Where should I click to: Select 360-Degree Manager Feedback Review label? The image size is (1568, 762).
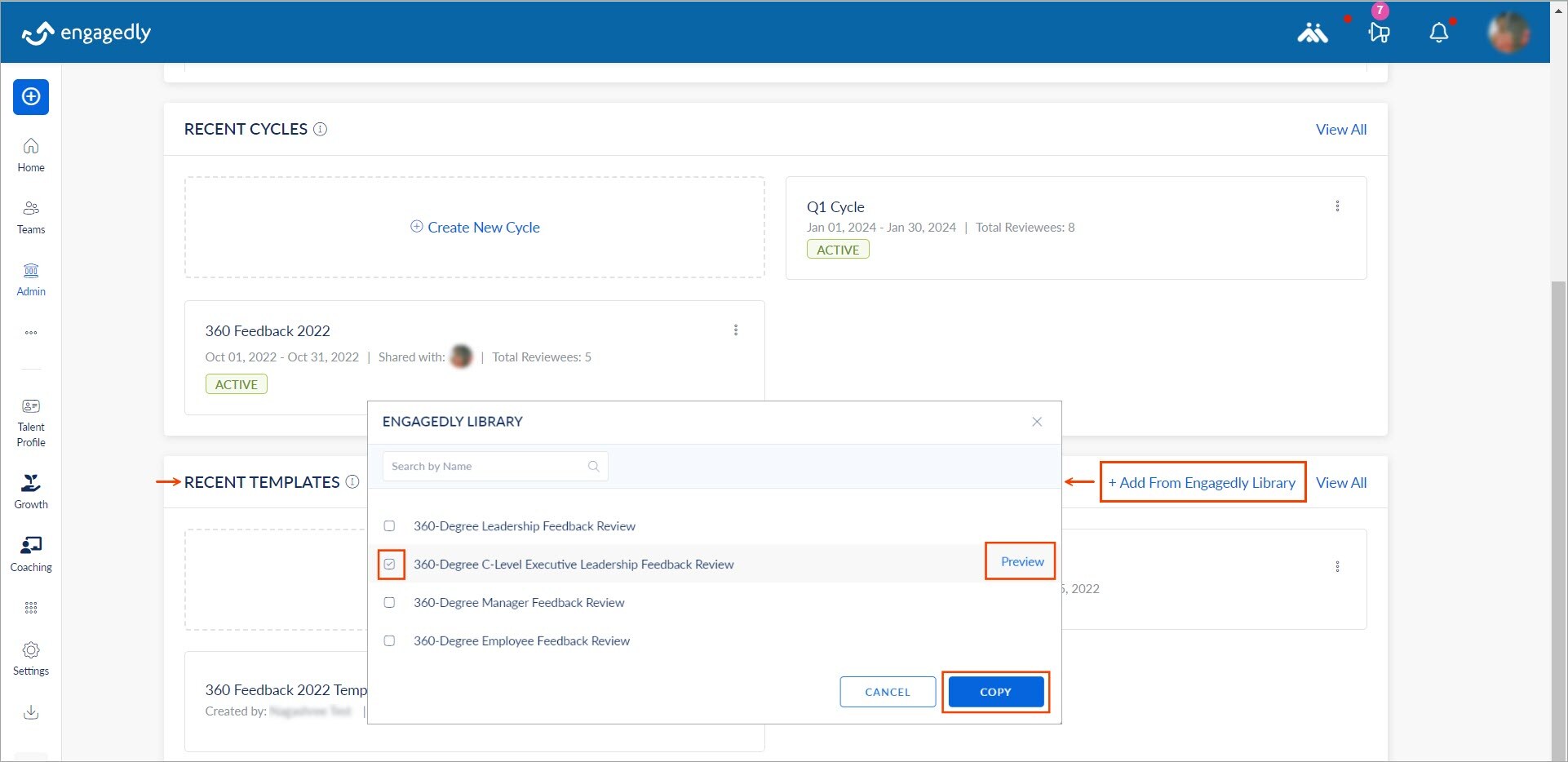(x=519, y=603)
